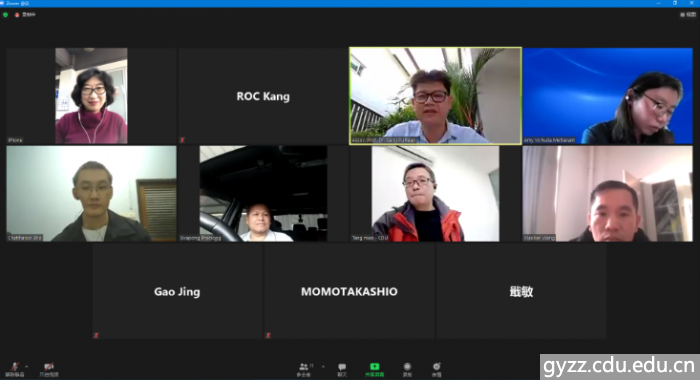
Task: Select the MOMOTAKASHIO participant tile
Action: pos(349,291)
